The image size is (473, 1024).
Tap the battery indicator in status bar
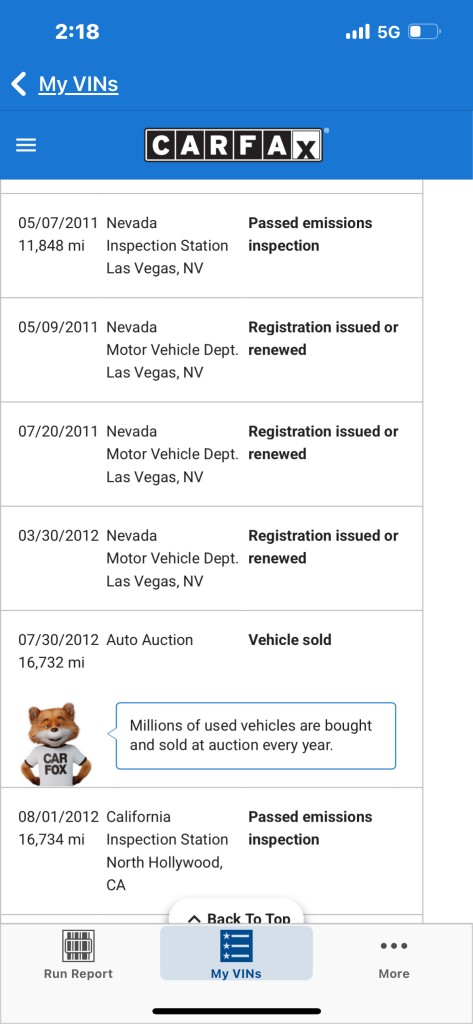425,31
